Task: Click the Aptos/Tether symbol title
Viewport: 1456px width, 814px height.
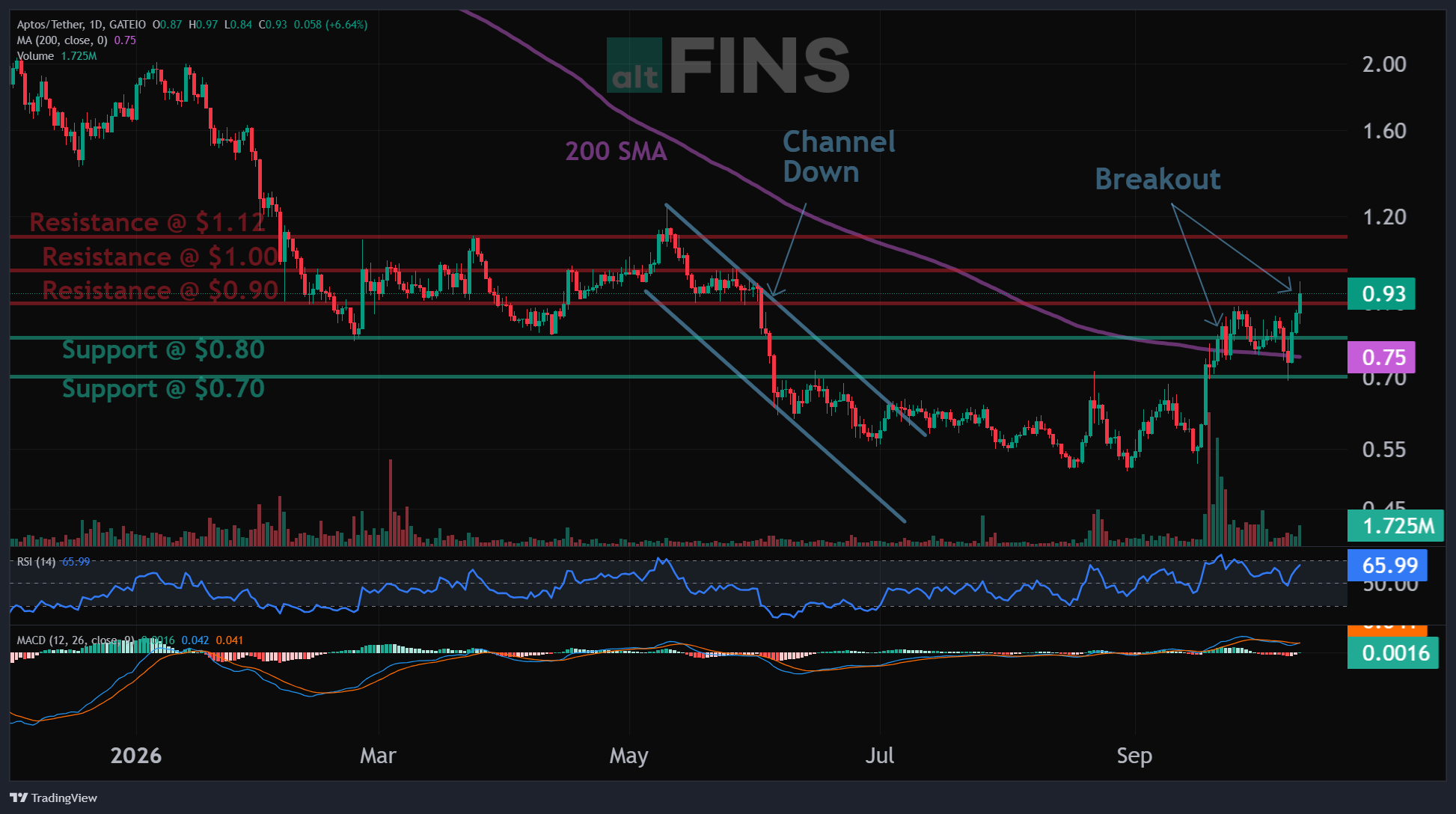Action: coord(81,25)
